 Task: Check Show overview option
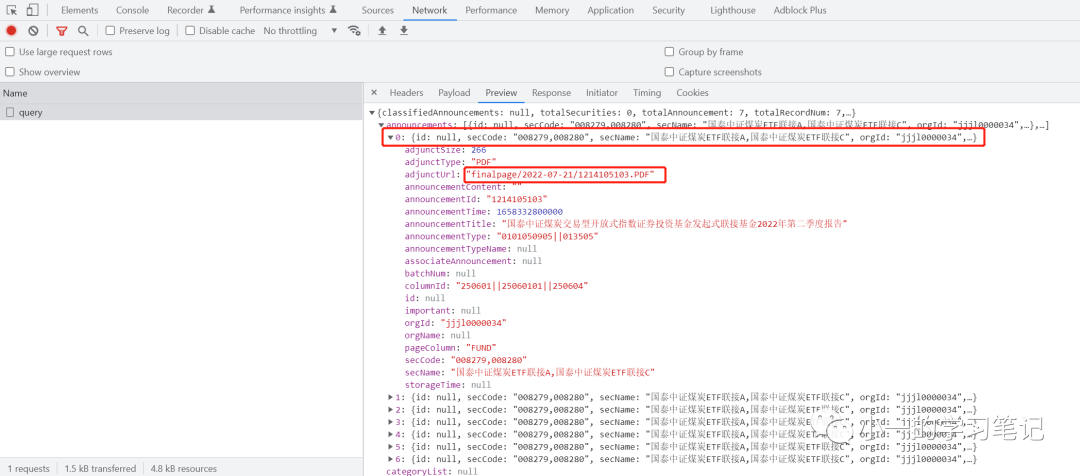point(10,72)
